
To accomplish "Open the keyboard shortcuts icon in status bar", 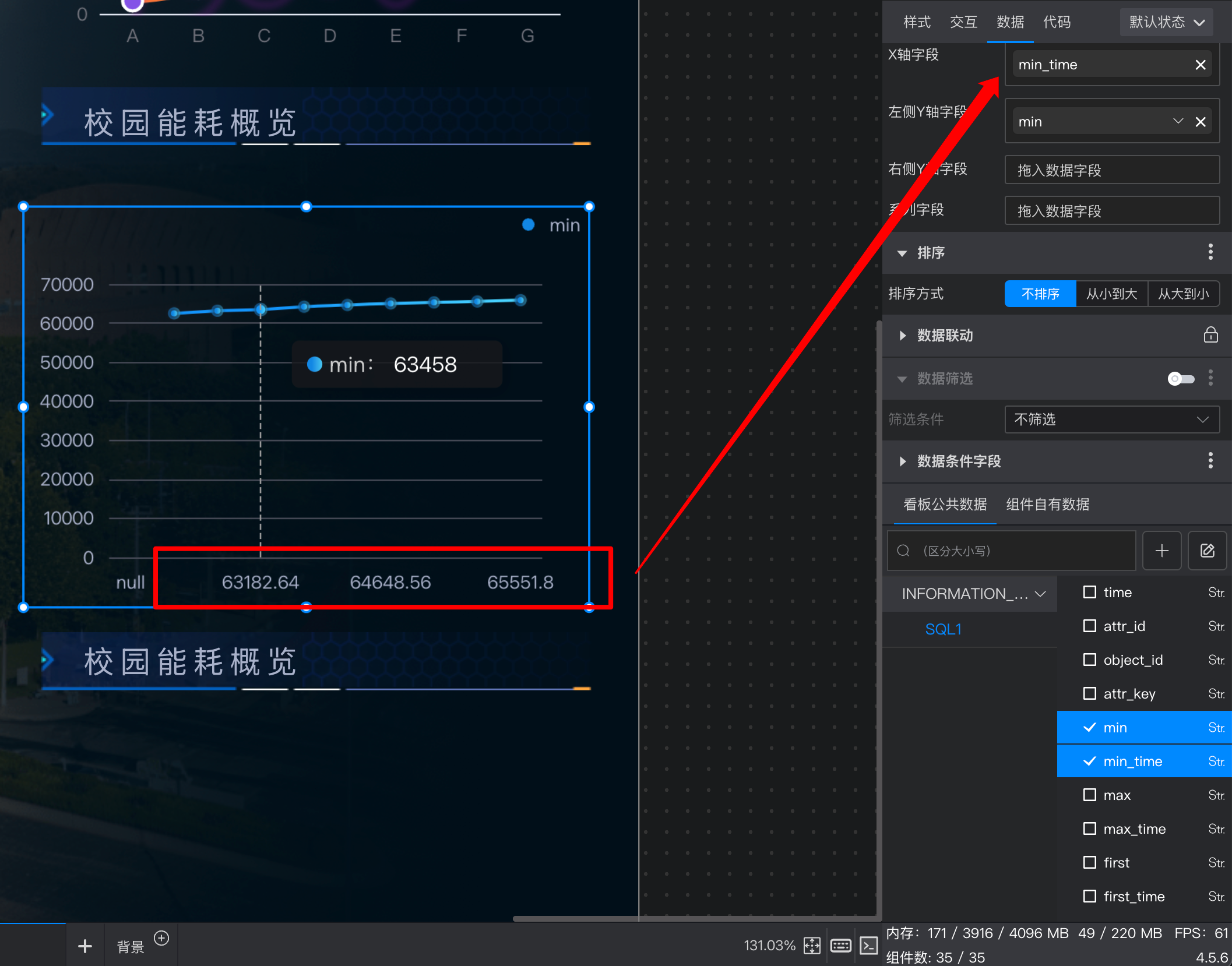I will 840,945.
